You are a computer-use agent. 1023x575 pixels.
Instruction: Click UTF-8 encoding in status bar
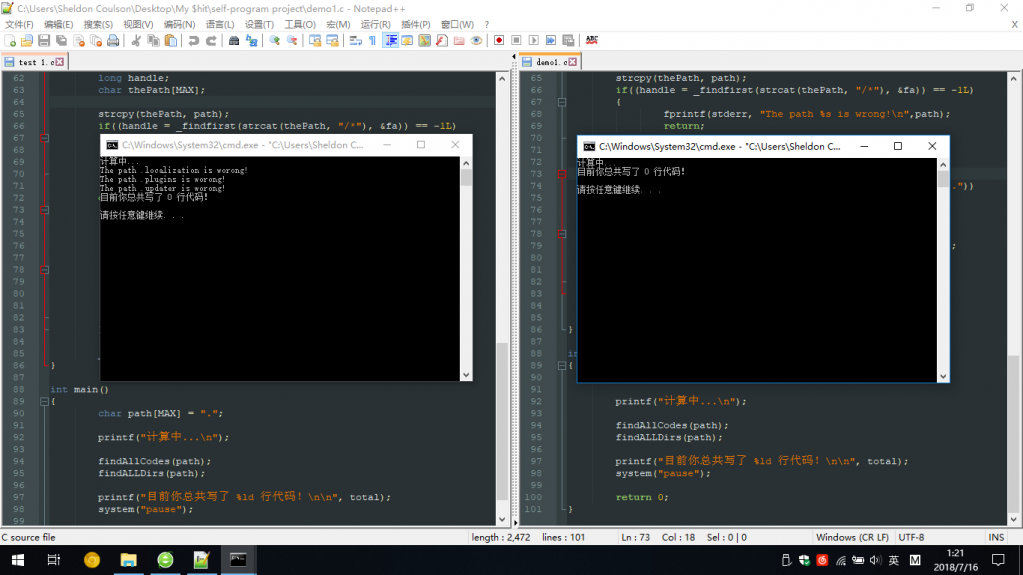911,537
